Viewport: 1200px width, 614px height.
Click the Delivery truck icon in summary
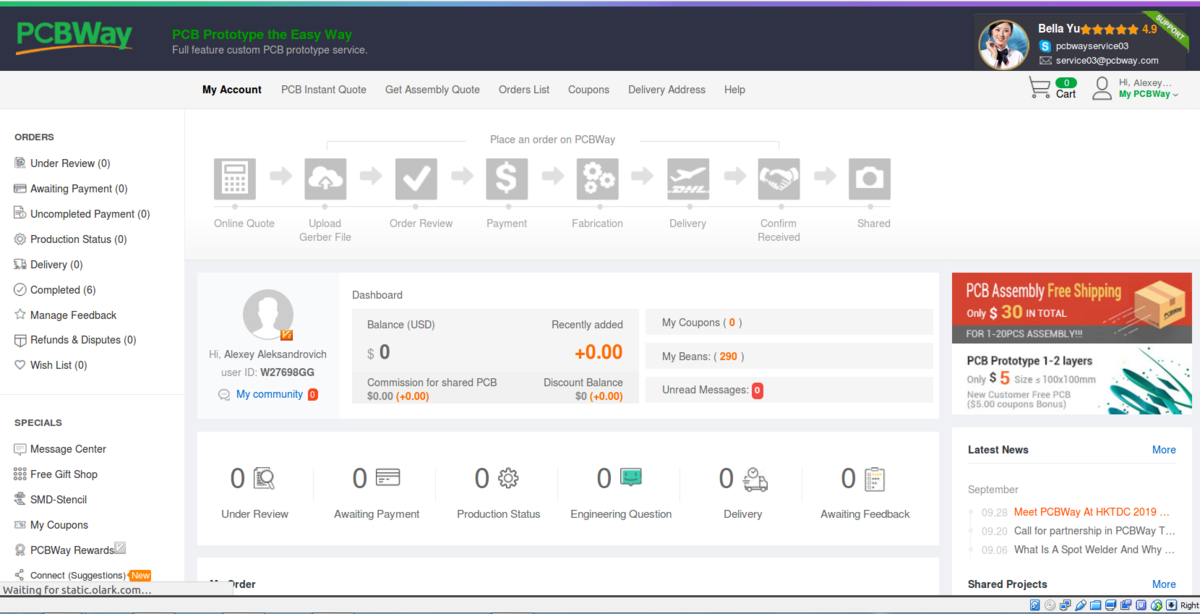click(x=755, y=479)
